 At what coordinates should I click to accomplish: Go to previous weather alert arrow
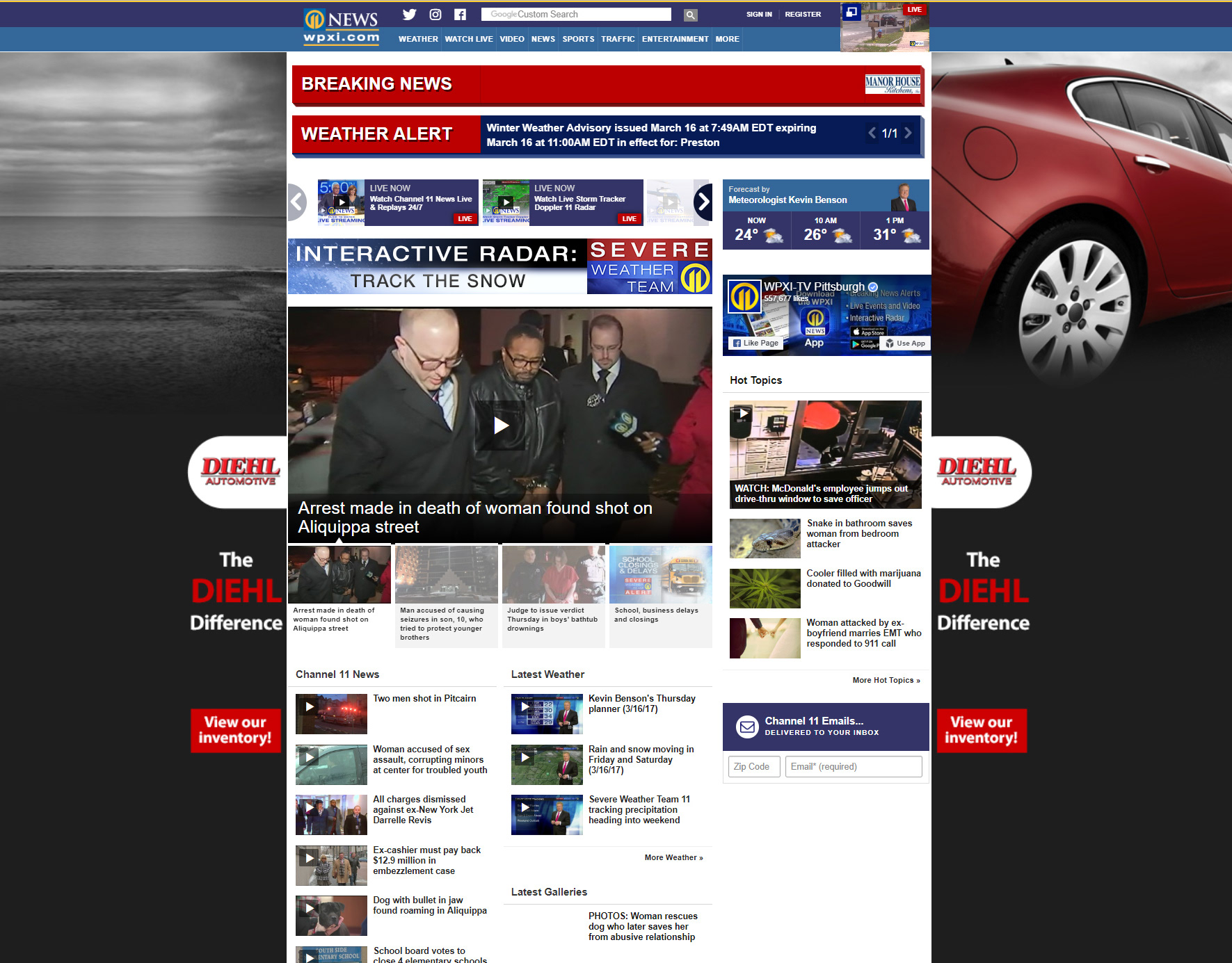tap(872, 133)
